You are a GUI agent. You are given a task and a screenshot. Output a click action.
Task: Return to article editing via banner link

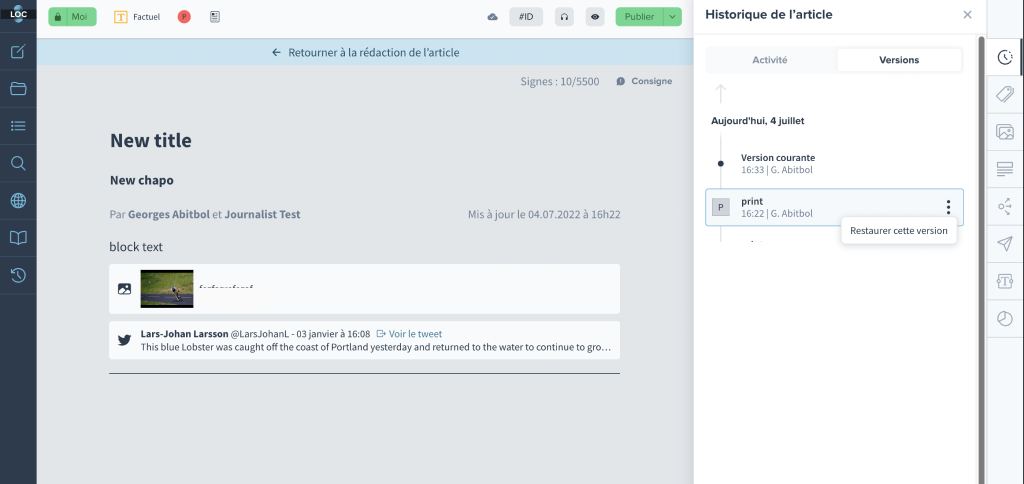pyautogui.click(x=366, y=52)
